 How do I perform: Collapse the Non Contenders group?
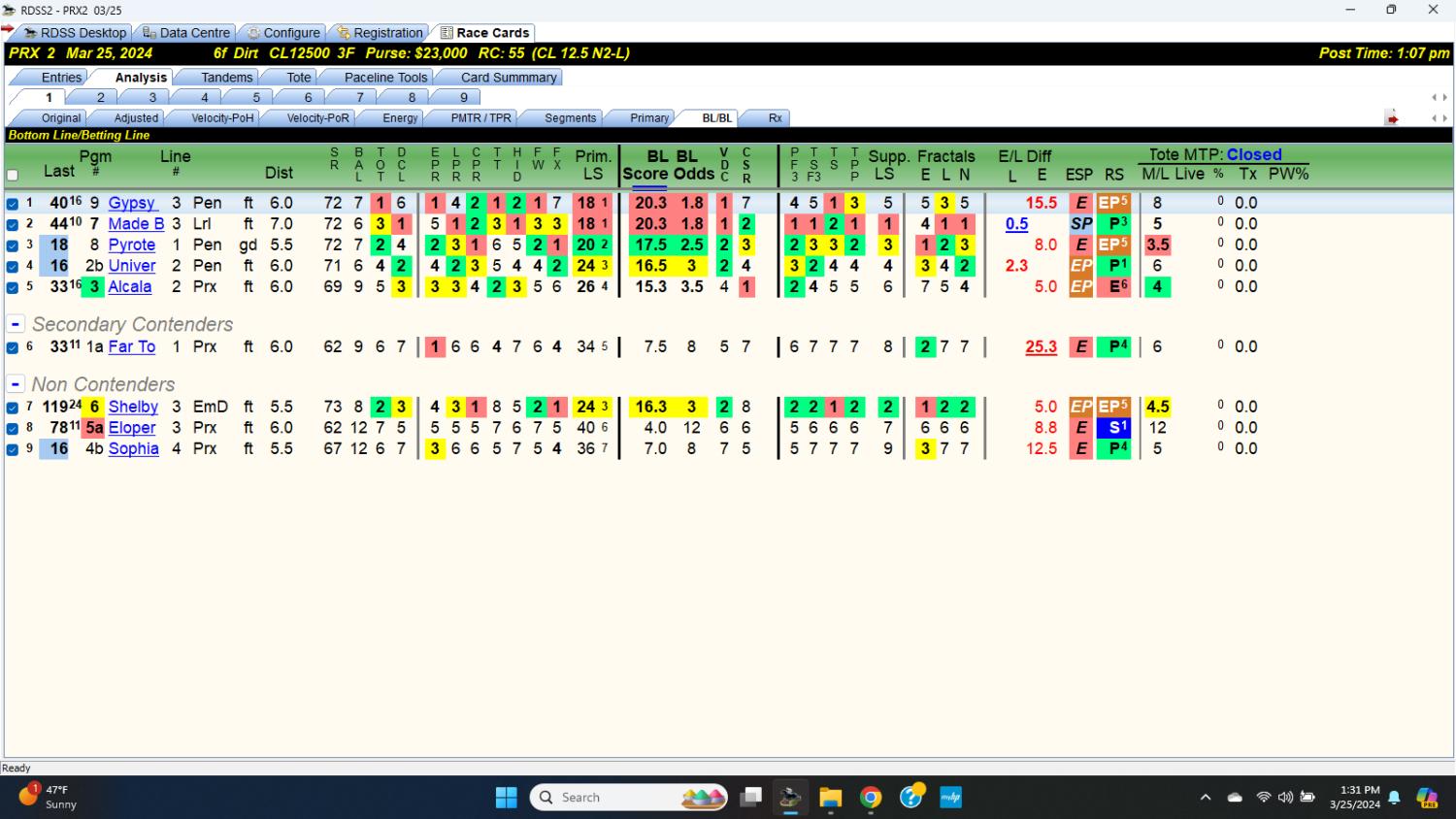tap(16, 384)
